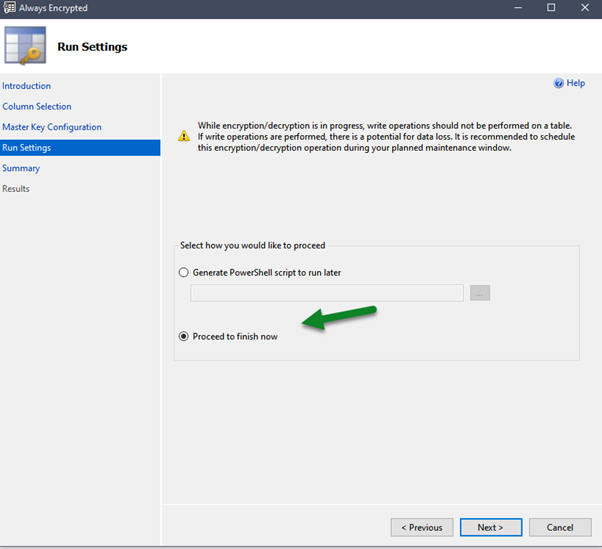Navigate to Master Key Configuration
The width and height of the screenshot is (602, 549).
[52, 127]
